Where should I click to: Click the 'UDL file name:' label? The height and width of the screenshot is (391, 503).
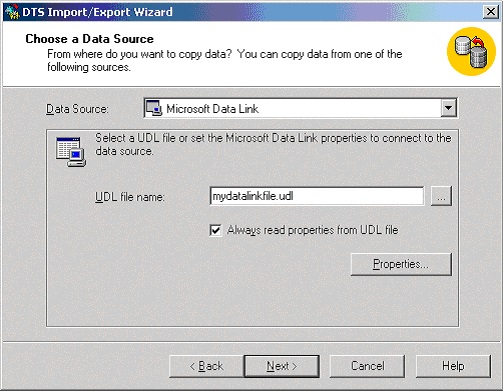click(x=130, y=197)
